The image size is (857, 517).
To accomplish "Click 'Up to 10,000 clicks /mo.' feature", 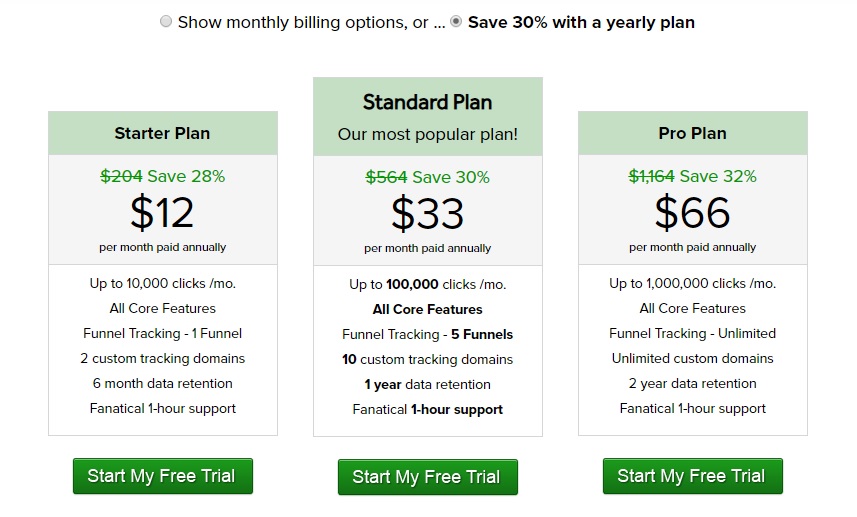I will click(x=162, y=283).
